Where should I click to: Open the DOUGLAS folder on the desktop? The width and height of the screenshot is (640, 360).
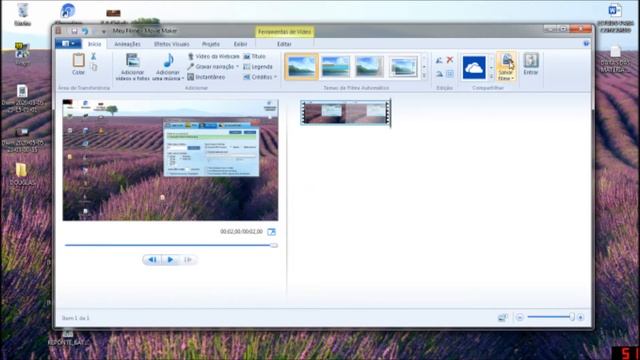point(21,174)
